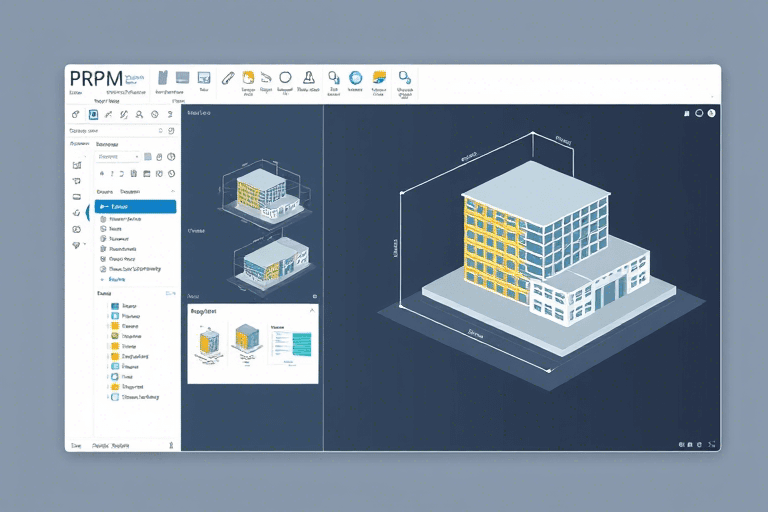This screenshot has height=512, width=768.
Task: Click the highlighted blue square sidebar toolbar icon
Action: [93, 115]
